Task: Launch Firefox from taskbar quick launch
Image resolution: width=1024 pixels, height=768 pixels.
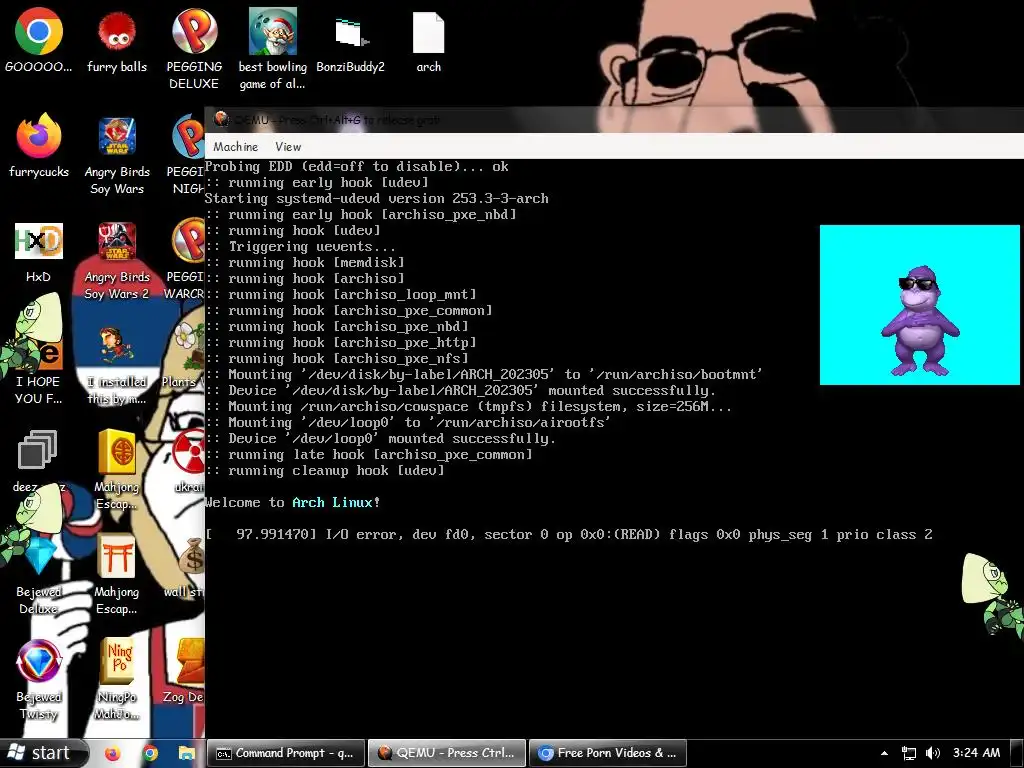Action: (113, 753)
